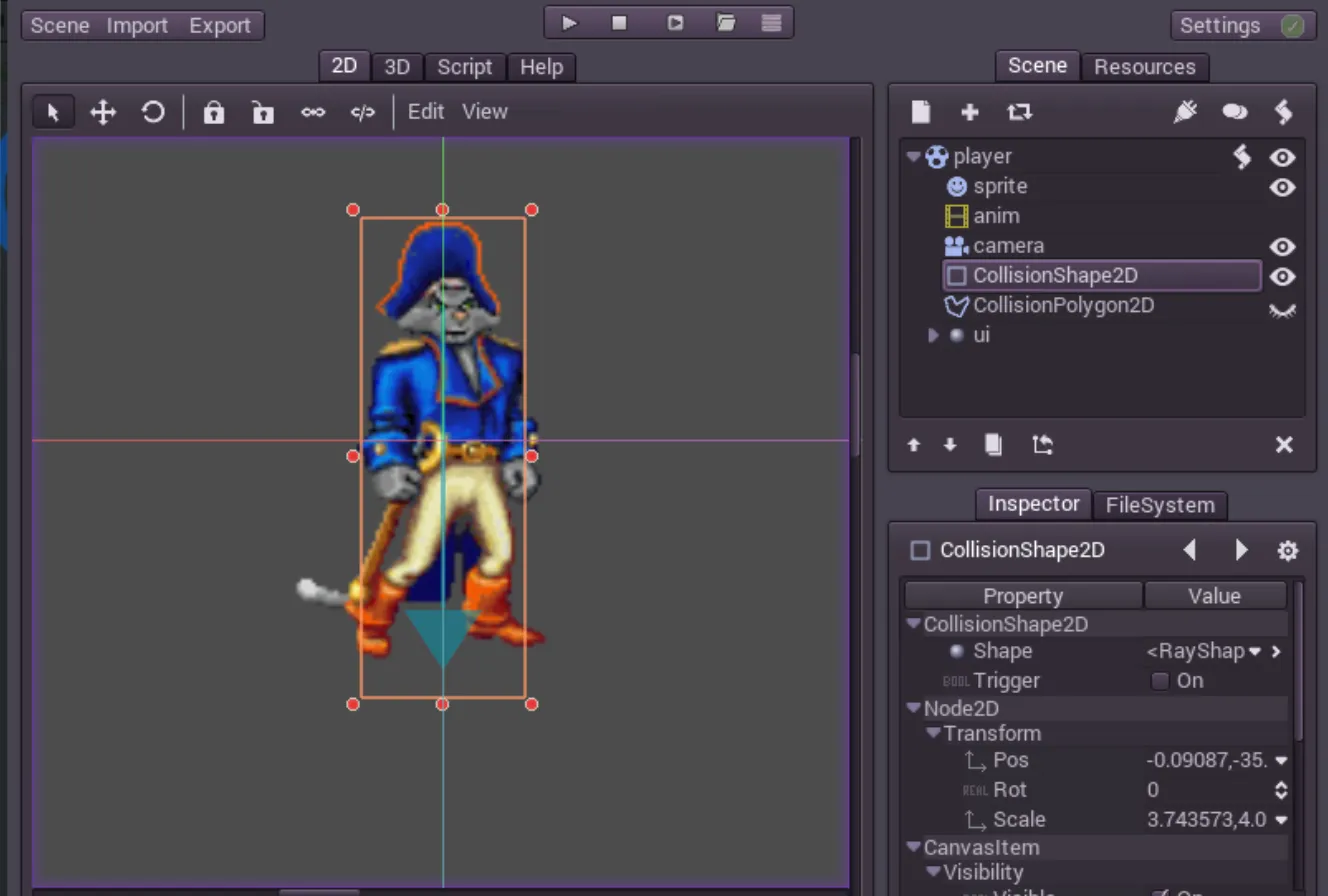Screen dimensions: 1328x896
Task: Activate the Move tool in canvas toolbar
Action: pyautogui.click(x=103, y=112)
